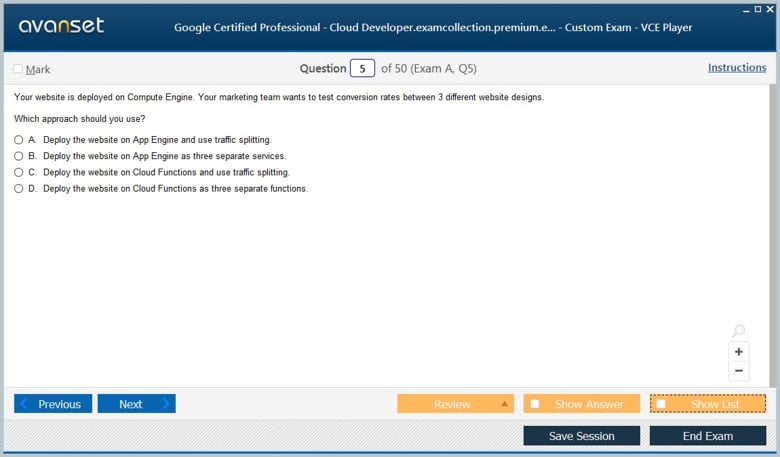
Task: Select answer B three separate services
Action: point(19,156)
